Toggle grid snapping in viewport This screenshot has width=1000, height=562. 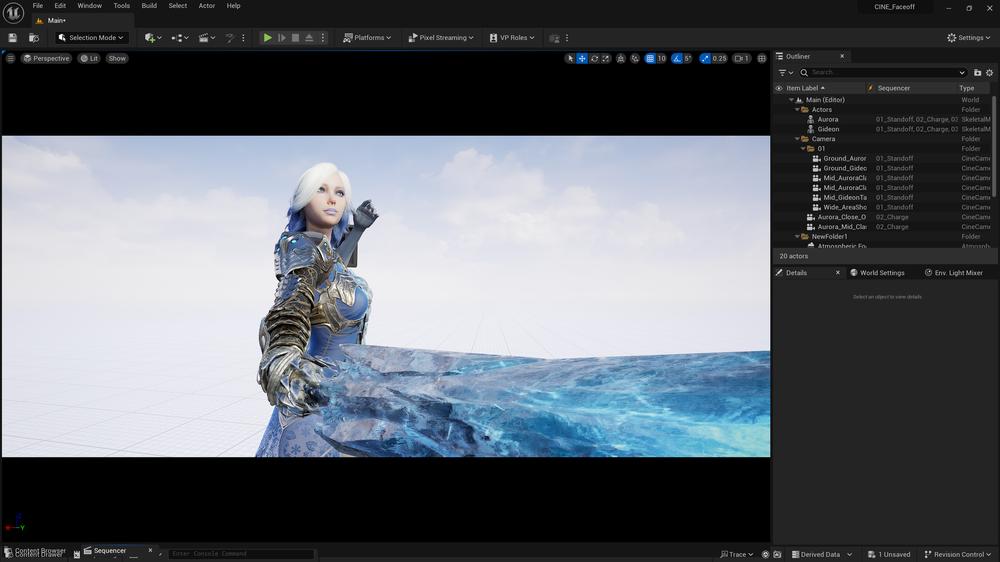click(x=650, y=59)
